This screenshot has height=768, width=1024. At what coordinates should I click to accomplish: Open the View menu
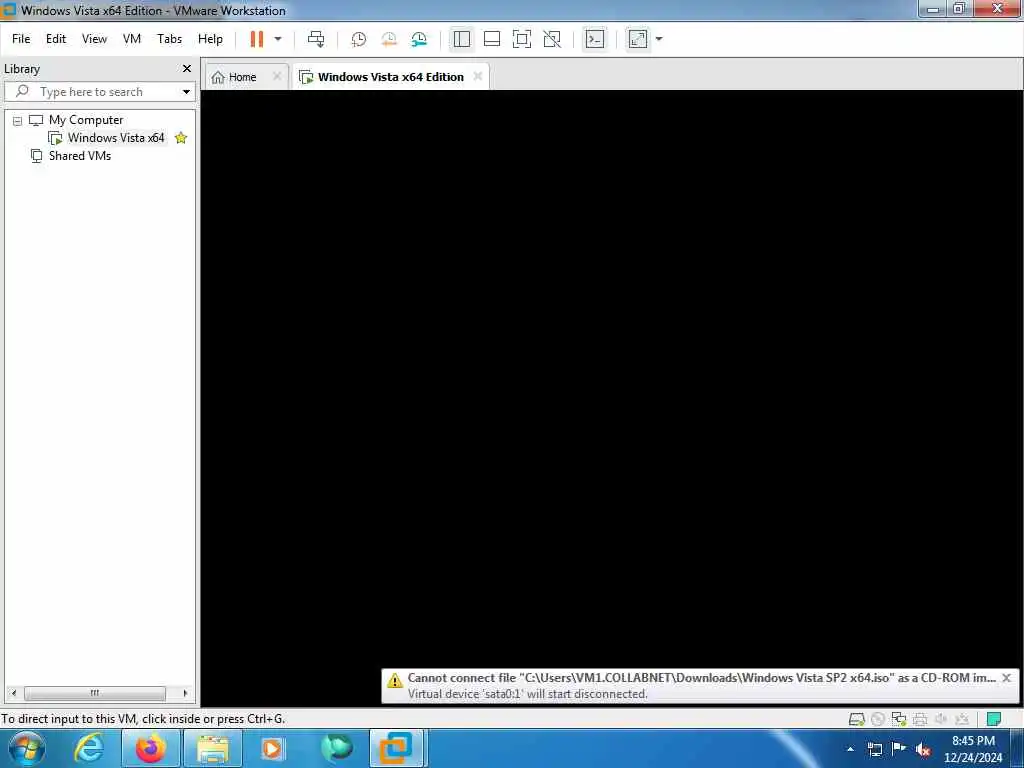click(94, 39)
